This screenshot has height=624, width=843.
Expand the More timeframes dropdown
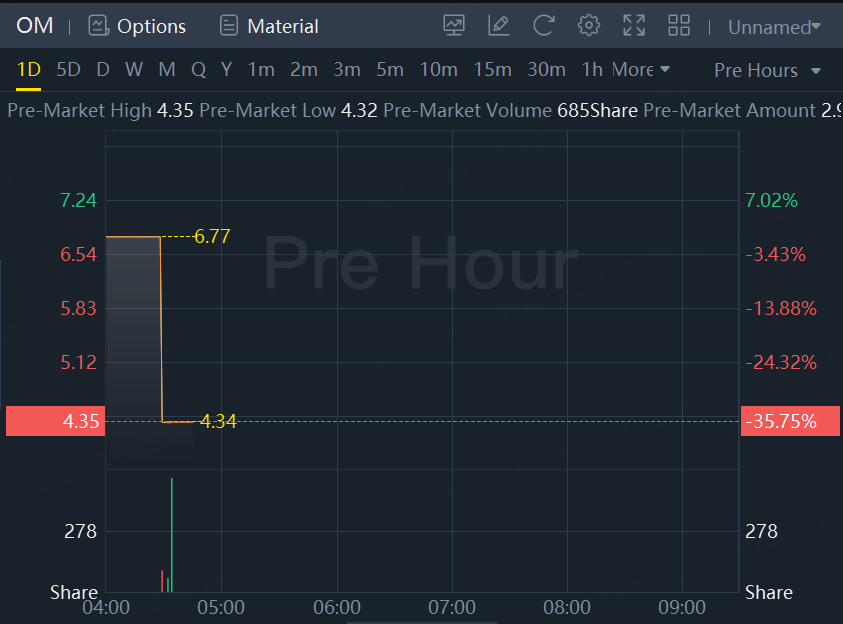[641, 70]
